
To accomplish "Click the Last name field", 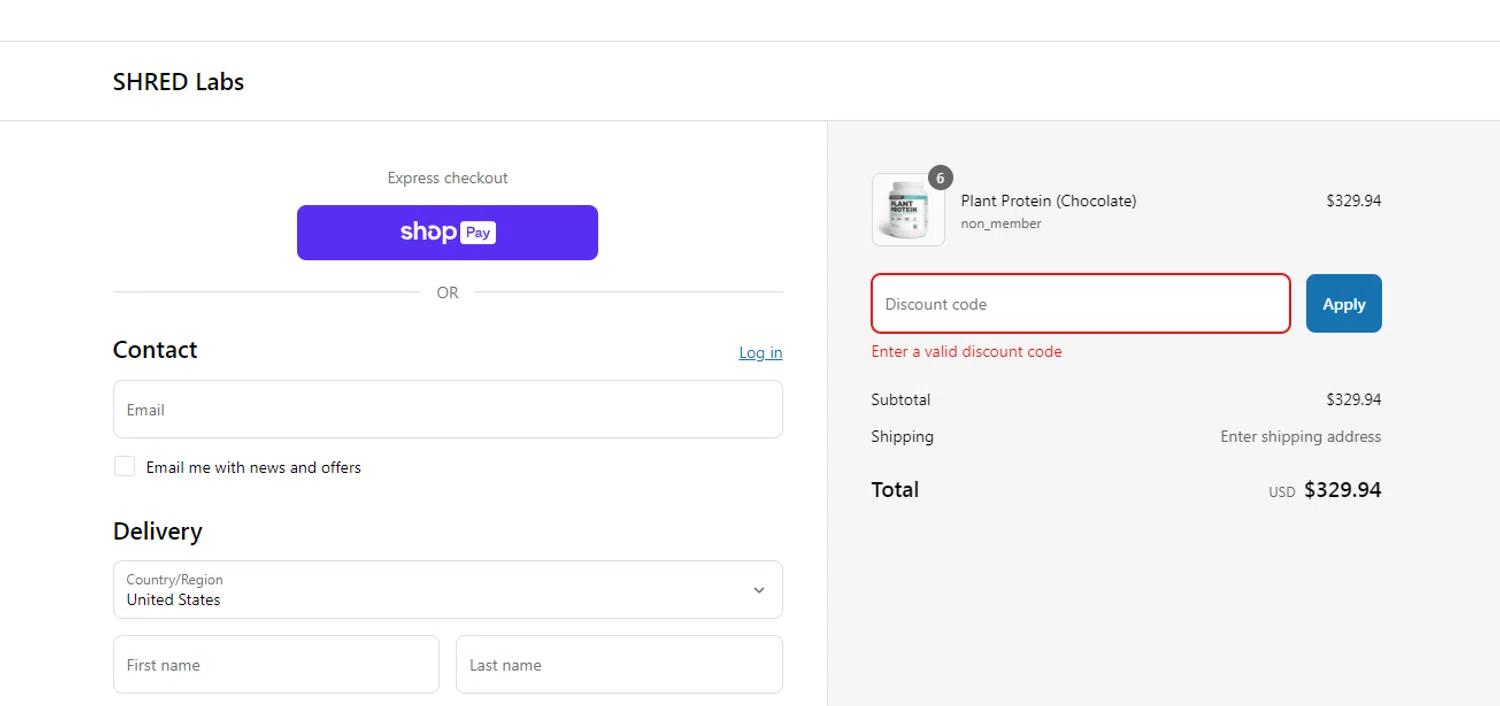I will (619, 664).
